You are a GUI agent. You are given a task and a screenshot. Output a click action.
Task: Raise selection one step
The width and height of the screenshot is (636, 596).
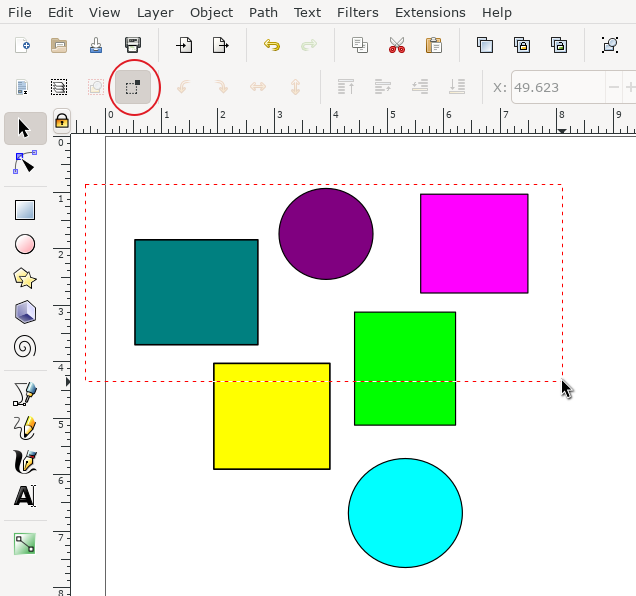coord(383,87)
